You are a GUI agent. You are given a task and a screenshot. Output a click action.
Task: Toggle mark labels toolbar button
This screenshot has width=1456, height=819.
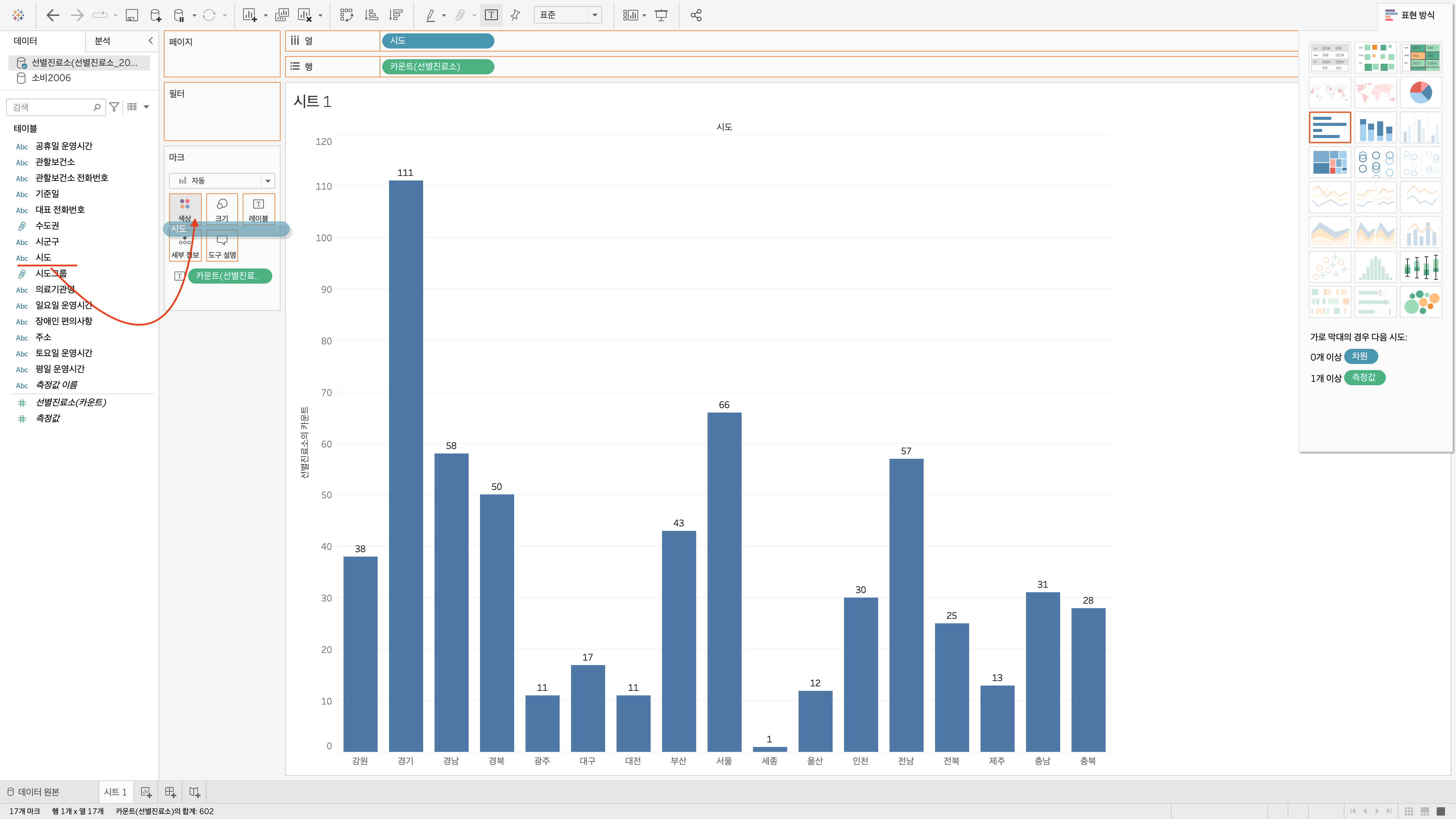491,15
